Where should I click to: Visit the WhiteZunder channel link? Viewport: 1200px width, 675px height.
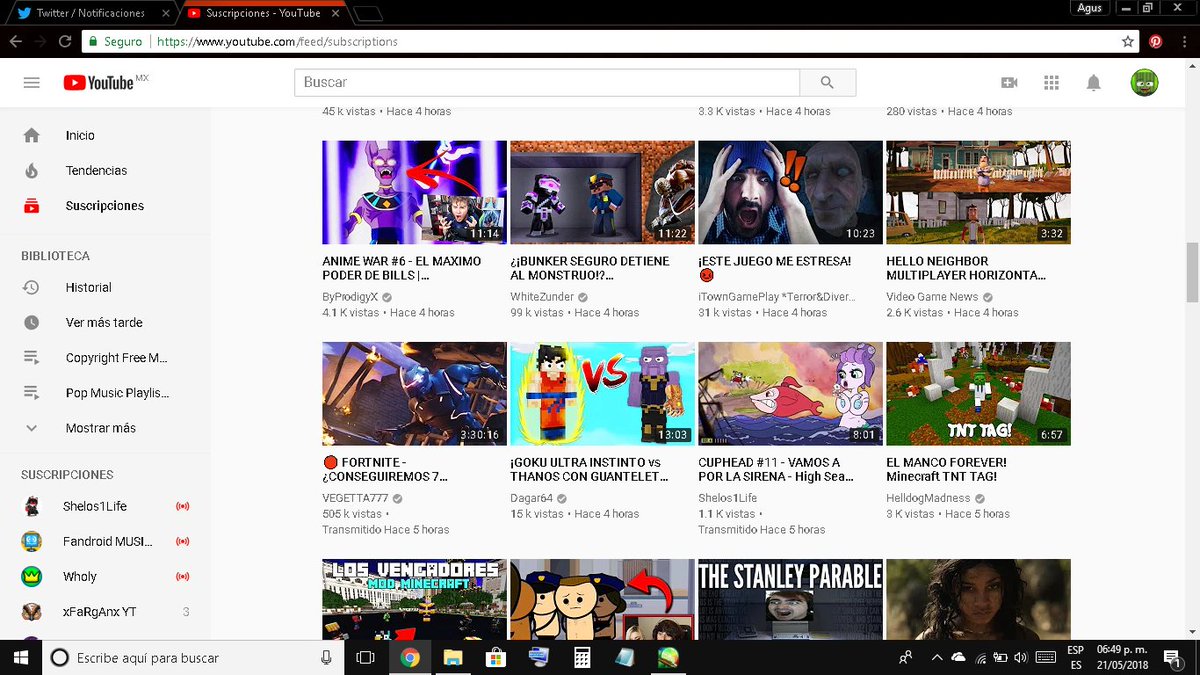(x=542, y=297)
